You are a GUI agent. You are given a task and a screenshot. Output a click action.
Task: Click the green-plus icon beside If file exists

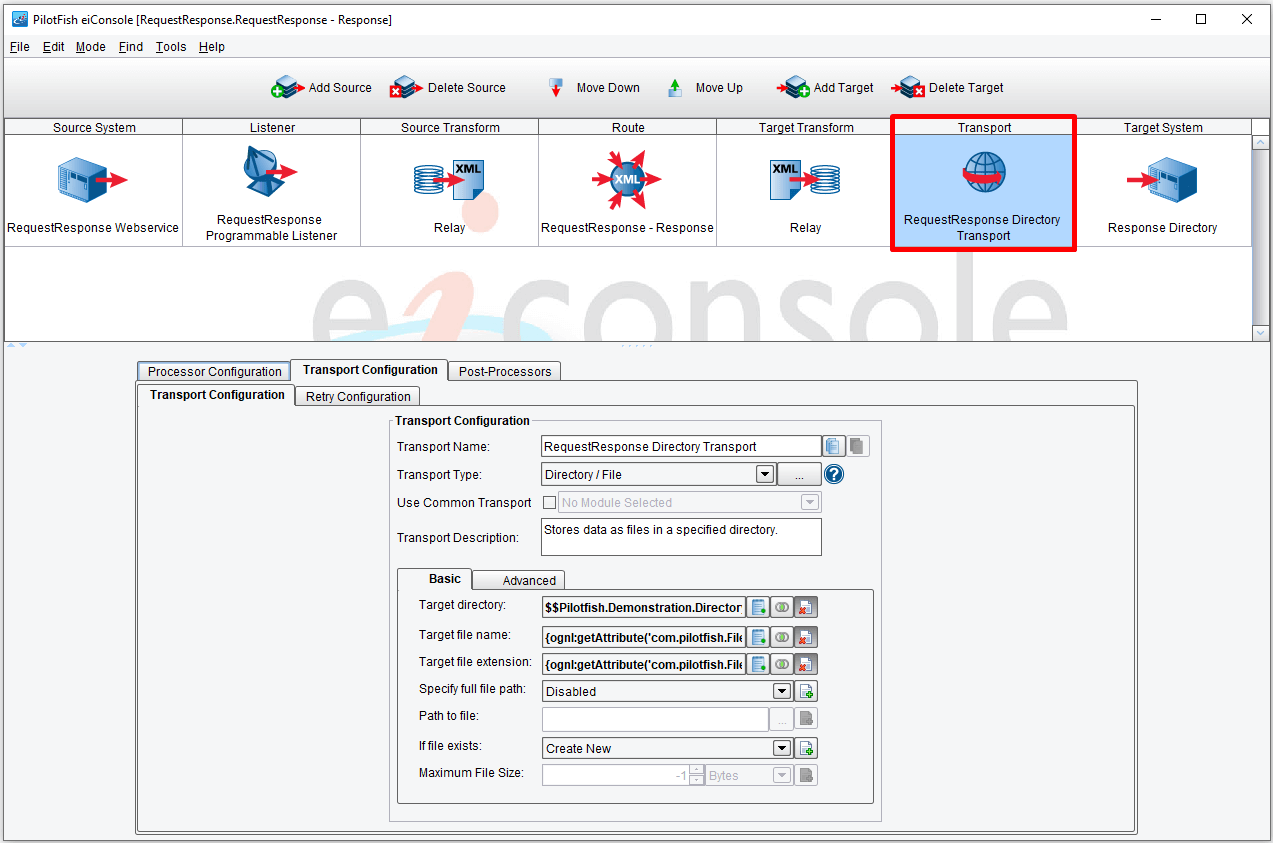pyautogui.click(x=806, y=748)
